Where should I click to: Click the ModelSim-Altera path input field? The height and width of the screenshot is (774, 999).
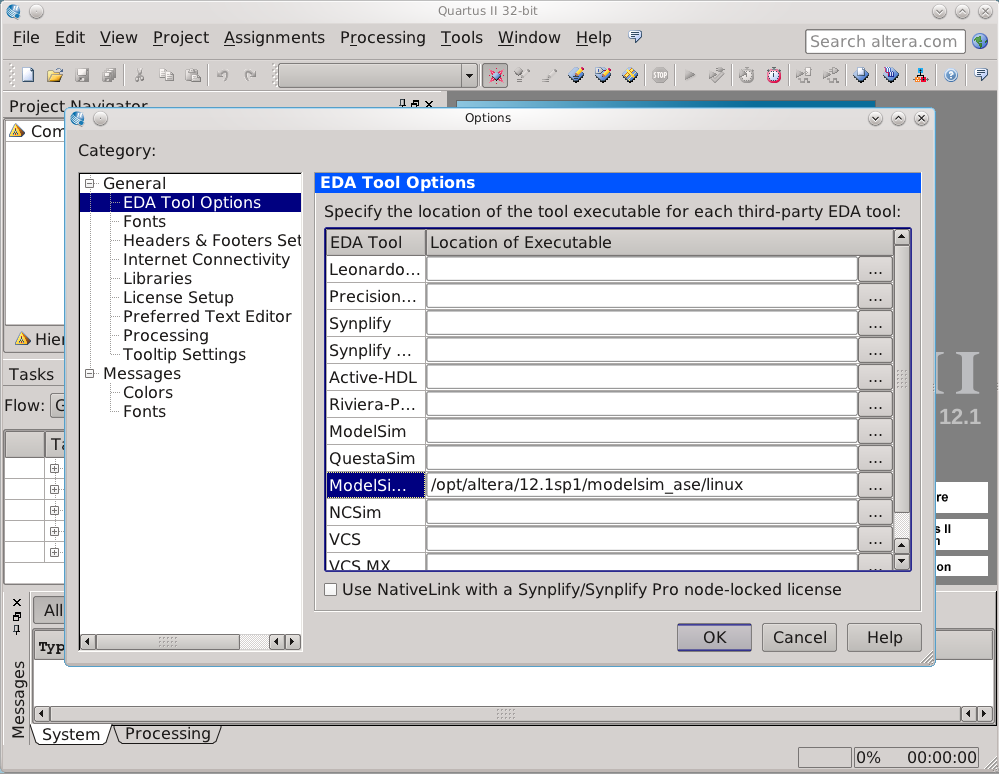tap(641, 485)
